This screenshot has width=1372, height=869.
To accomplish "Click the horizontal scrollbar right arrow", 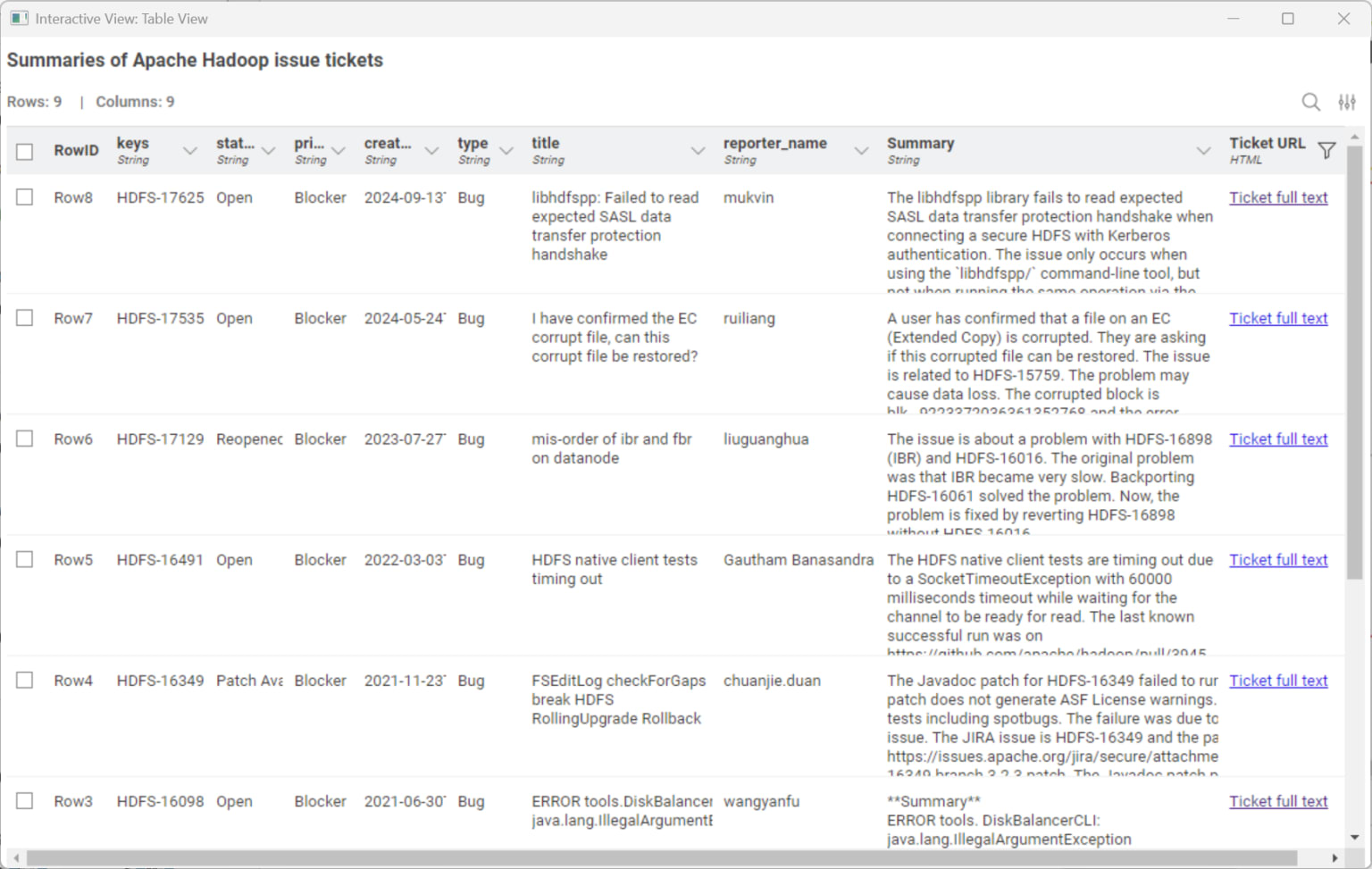I will pos(1334,858).
